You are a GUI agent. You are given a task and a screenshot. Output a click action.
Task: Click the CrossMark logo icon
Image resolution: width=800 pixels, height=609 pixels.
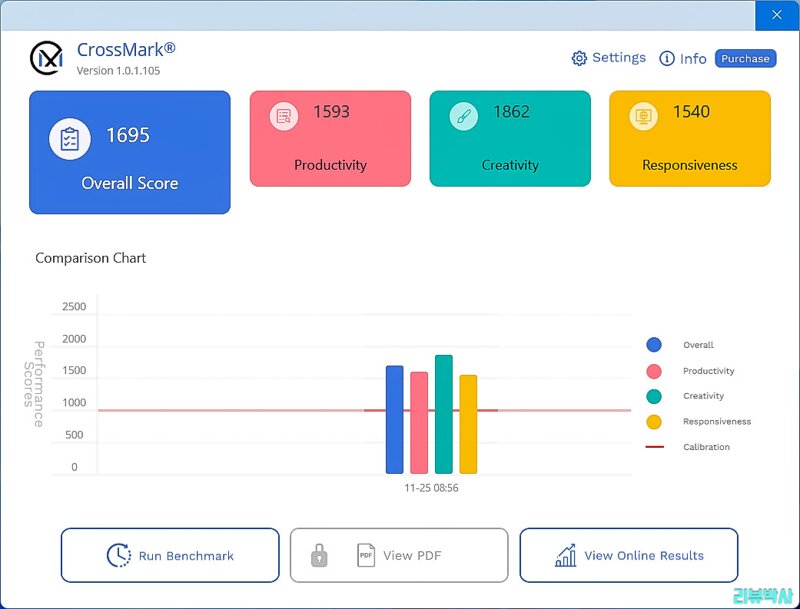click(x=46, y=58)
